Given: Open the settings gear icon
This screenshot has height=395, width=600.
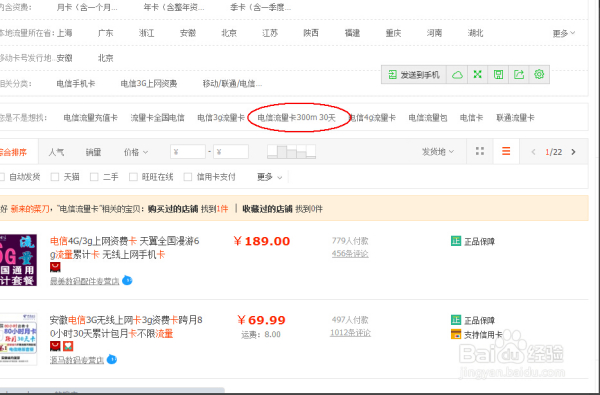Looking at the screenshot, I should pyautogui.click(x=539, y=75).
